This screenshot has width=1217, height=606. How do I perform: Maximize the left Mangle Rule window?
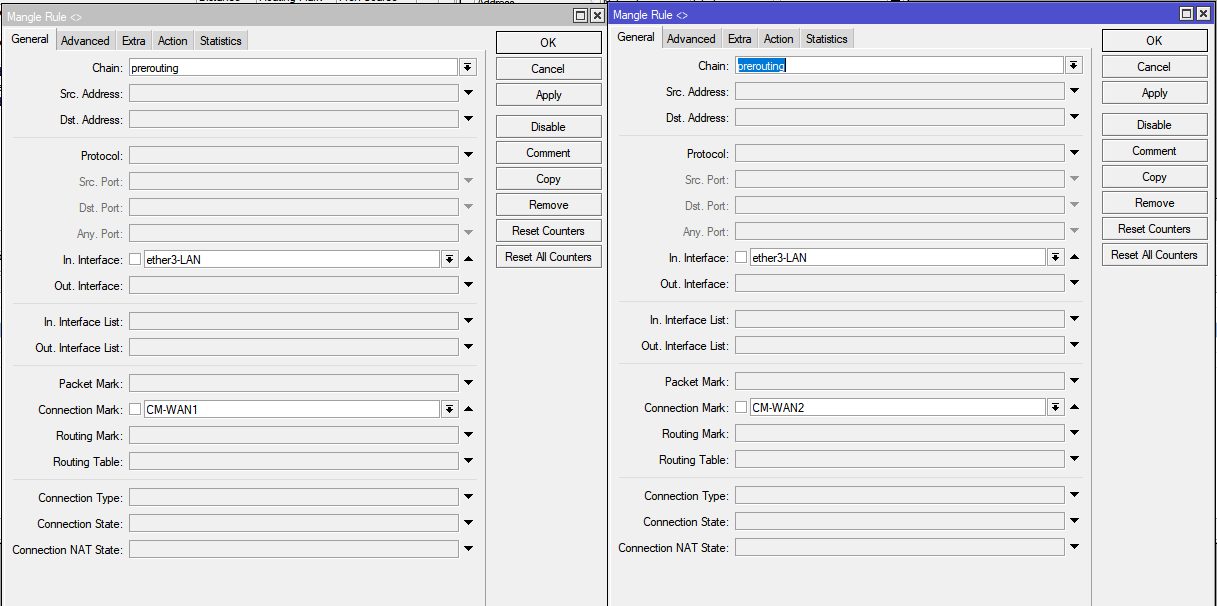coord(580,16)
